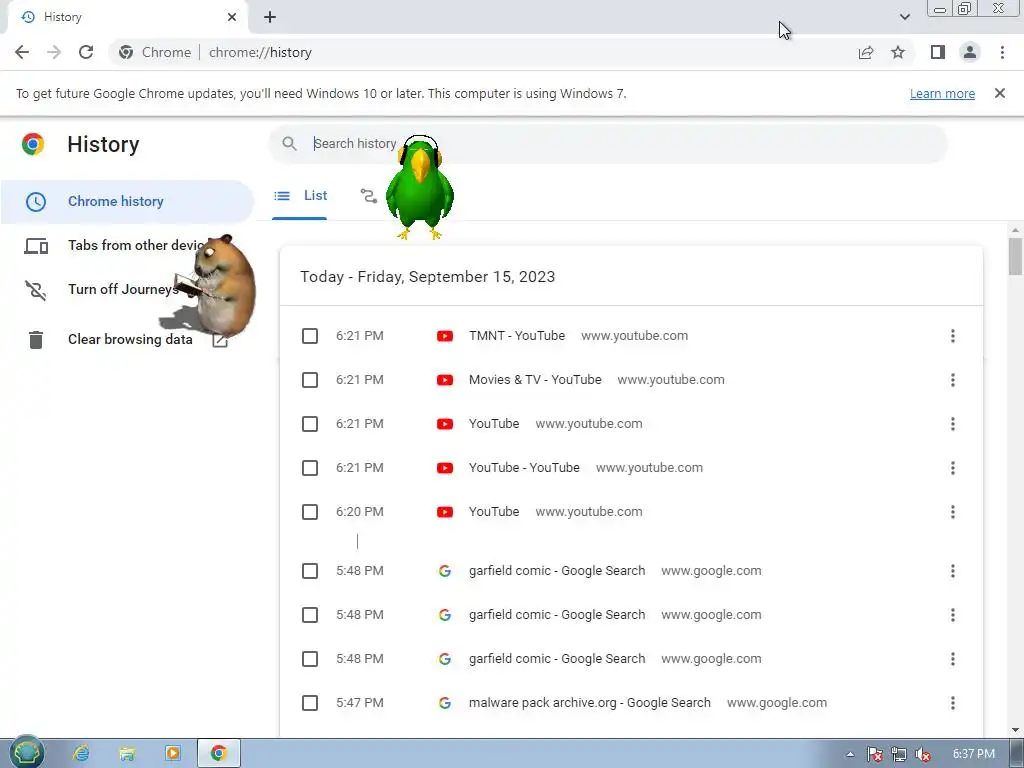
Task: Switch to the Journeys tab icon
Action: 368,196
